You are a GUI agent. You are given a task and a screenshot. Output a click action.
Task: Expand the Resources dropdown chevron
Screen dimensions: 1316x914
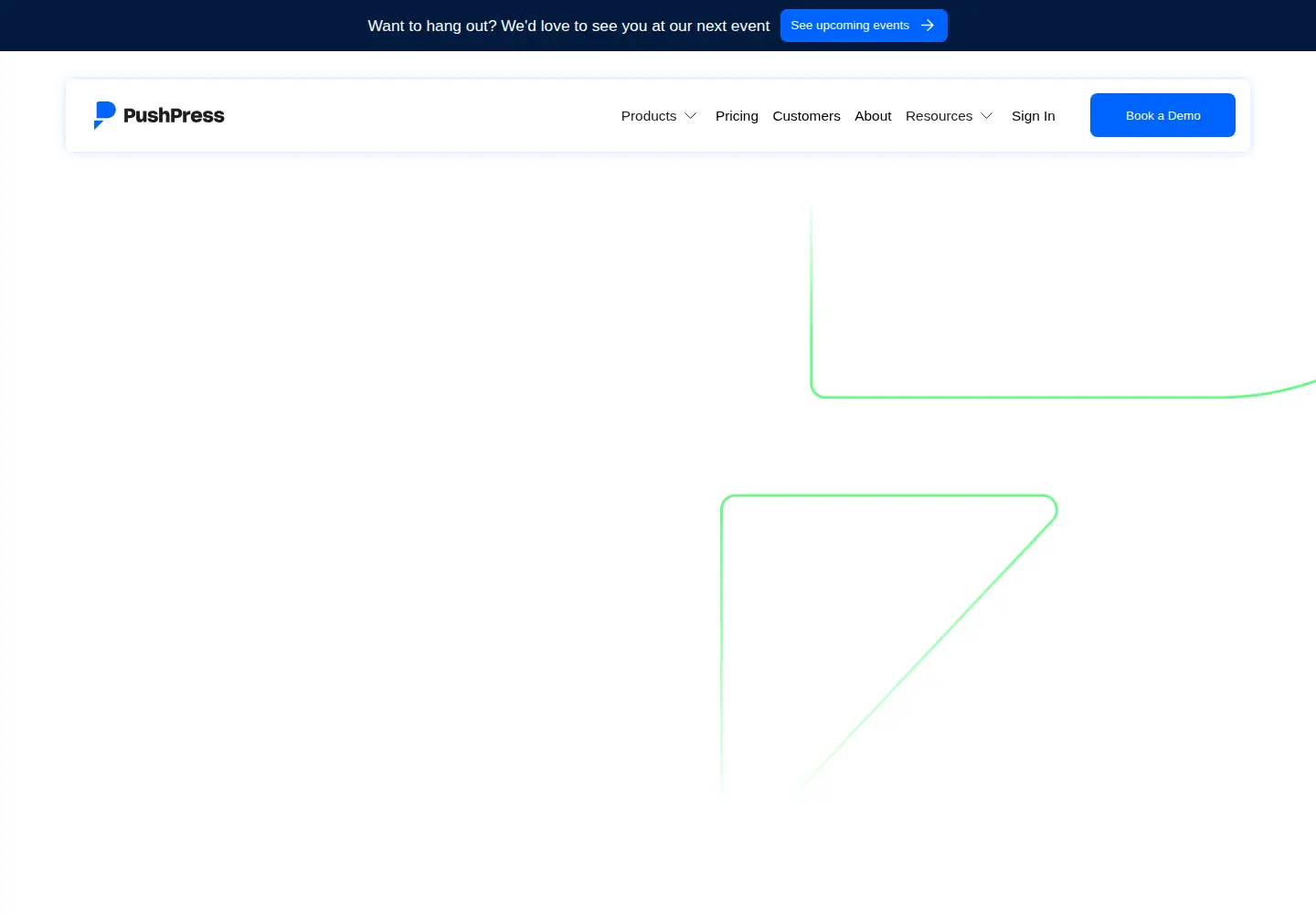[986, 116]
